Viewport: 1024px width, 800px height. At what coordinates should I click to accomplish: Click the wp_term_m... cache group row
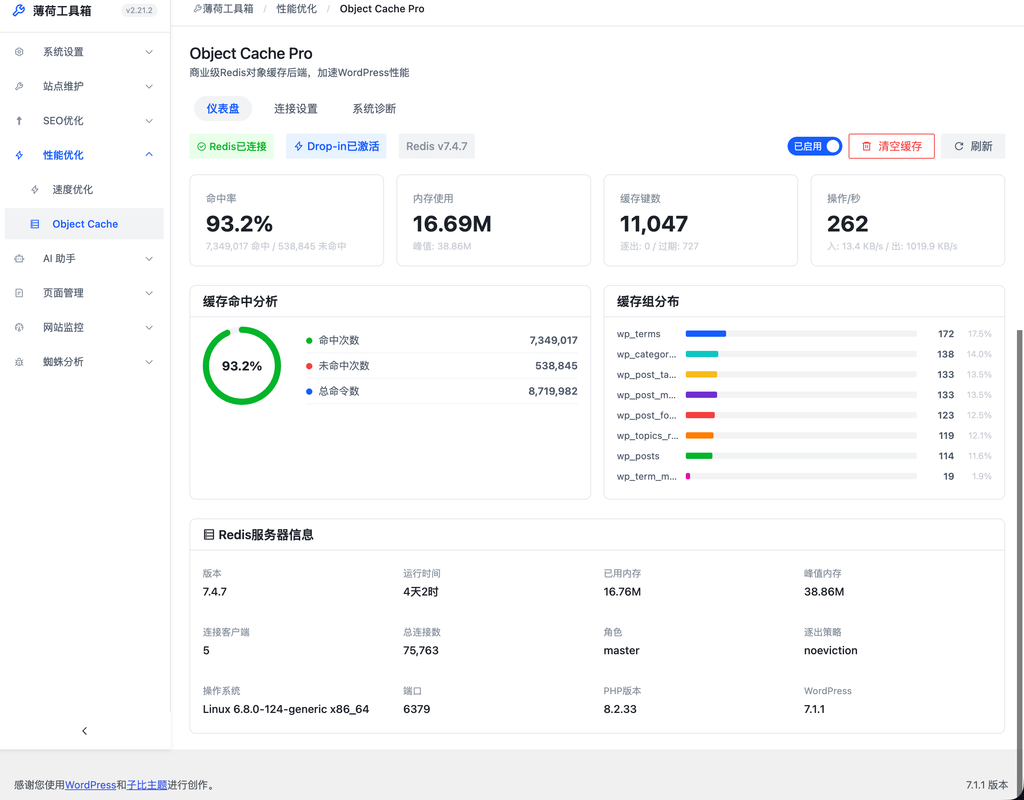804,477
